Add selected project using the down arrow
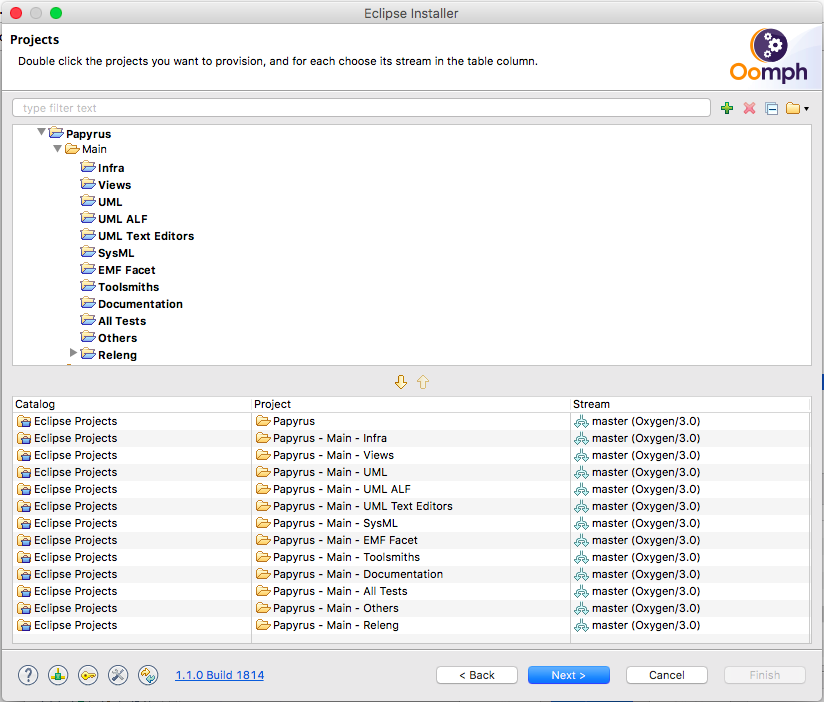The width and height of the screenshot is (824, 702). point(401,382)
